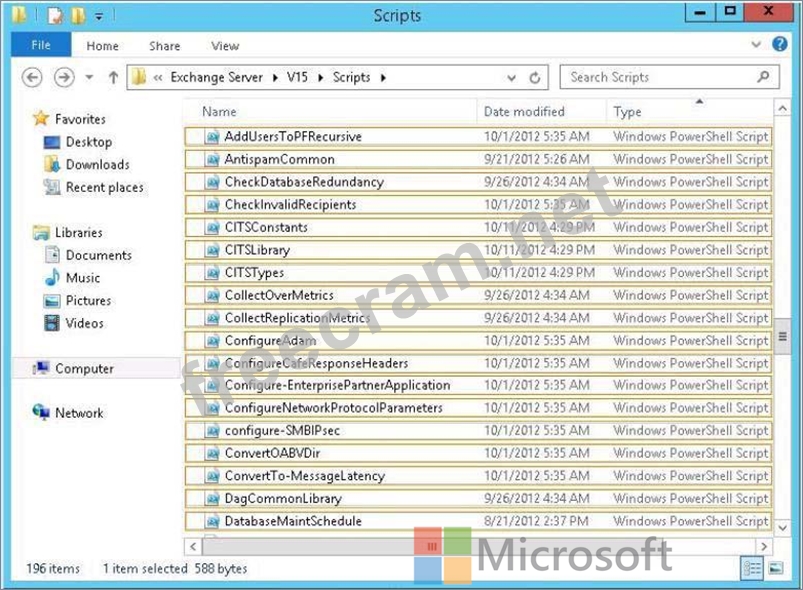This screenshot has height=590, width=803.
Task: Expand the ribbon with the chevron
Action: tap(756, 45)
